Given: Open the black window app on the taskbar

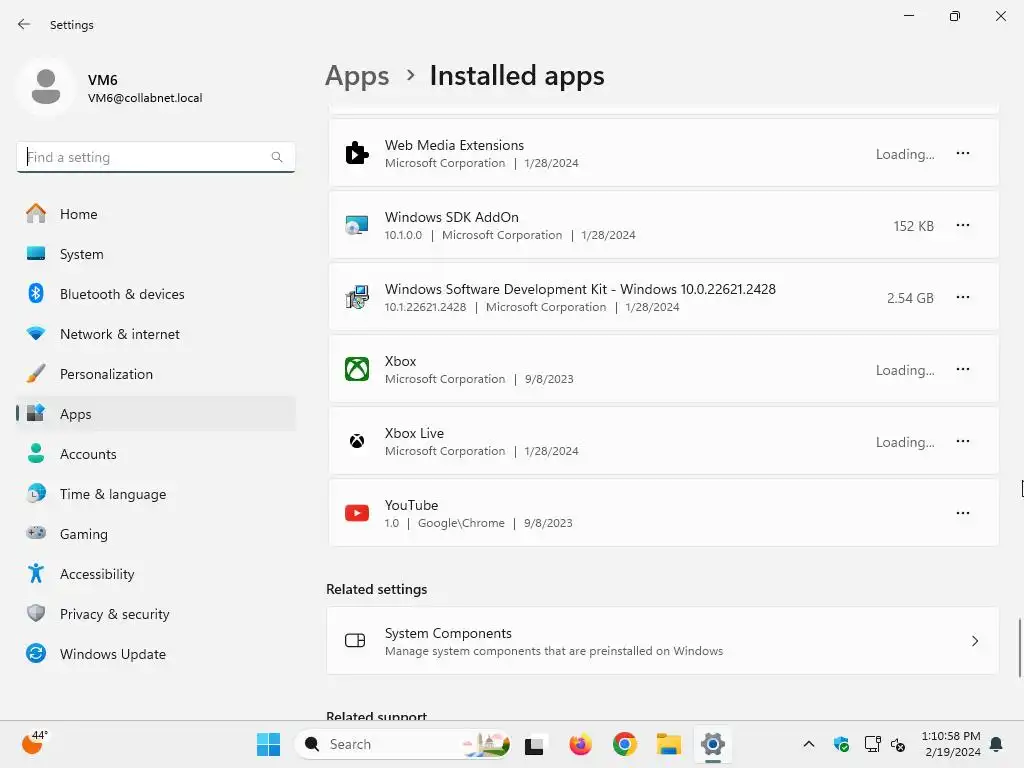Looking at the screenshot, I should tap(534, 746).
